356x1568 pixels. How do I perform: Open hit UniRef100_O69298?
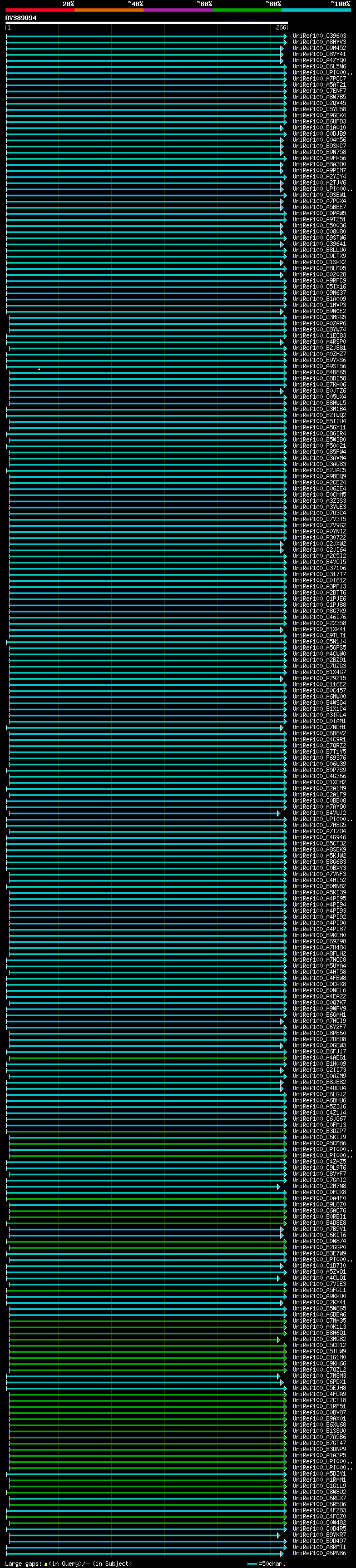tap(319, 941)
